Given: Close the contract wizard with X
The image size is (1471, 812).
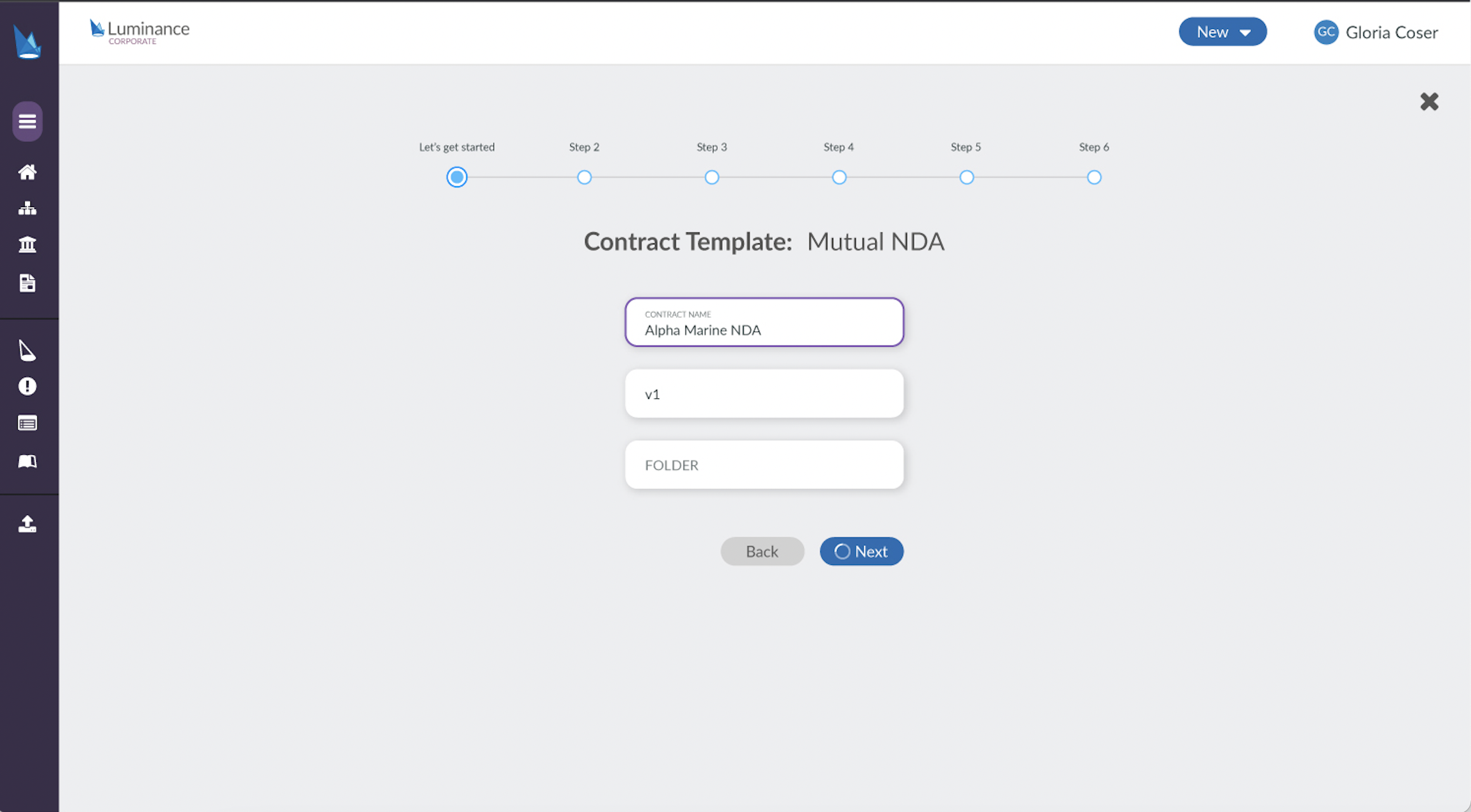Looking at the screenshot, I should click(x=1429, y=101).
